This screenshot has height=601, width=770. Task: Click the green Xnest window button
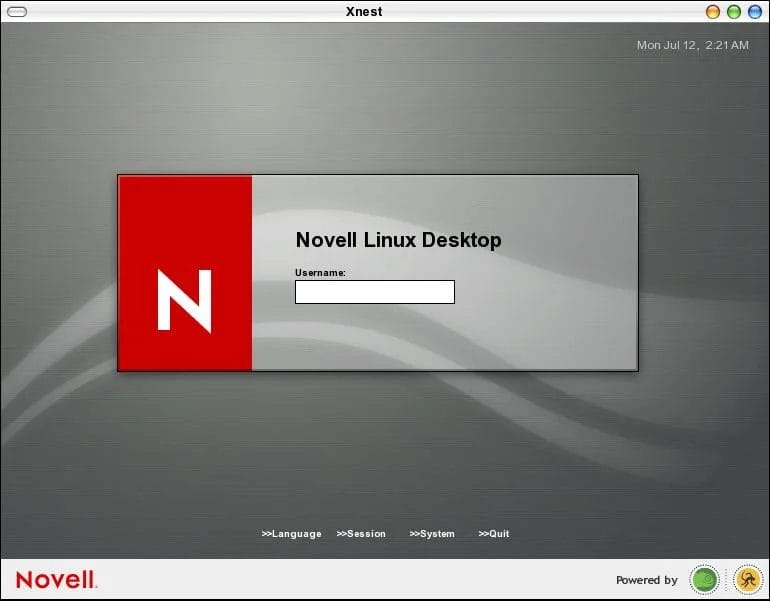[734, 12]
